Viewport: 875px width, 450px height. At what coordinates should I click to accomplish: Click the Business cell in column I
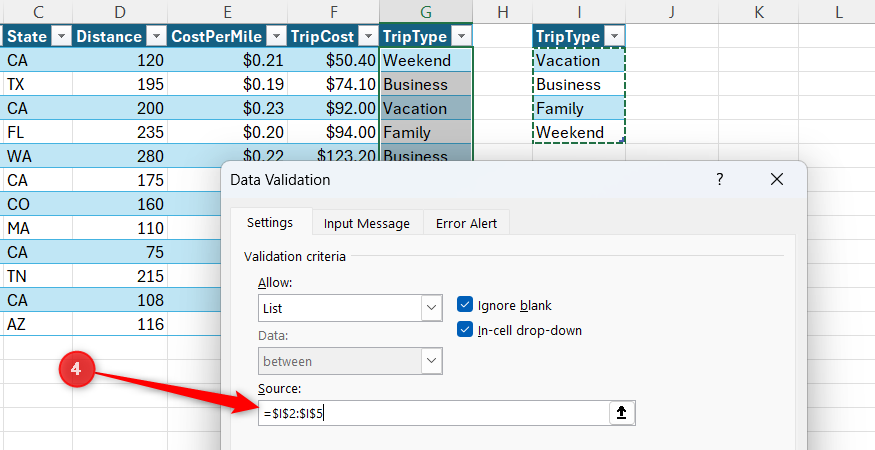[x=579, y=84]
